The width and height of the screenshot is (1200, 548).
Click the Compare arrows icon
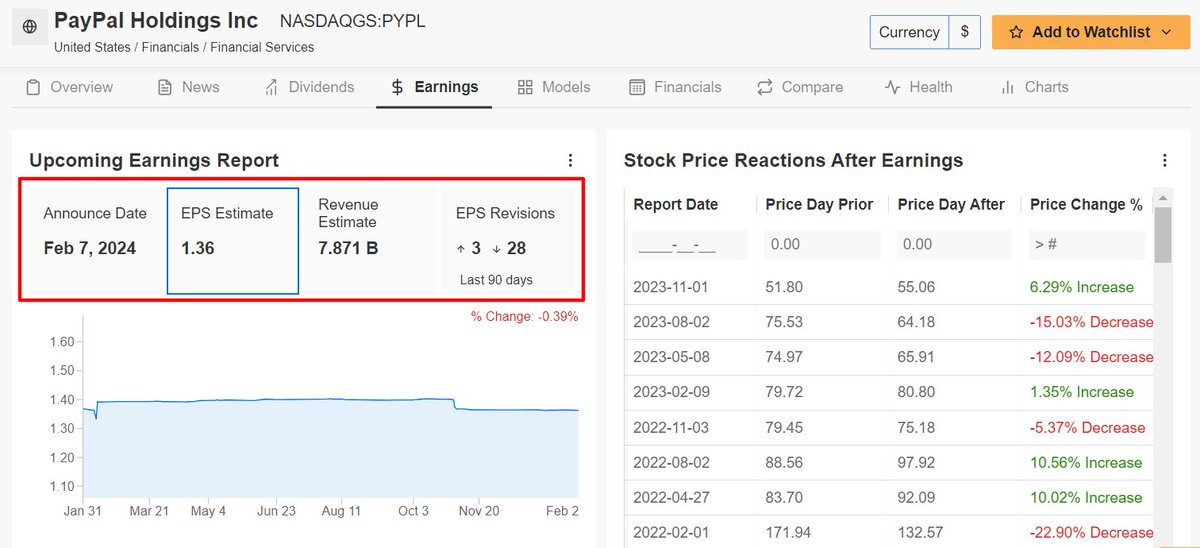(x=765, y=87)
